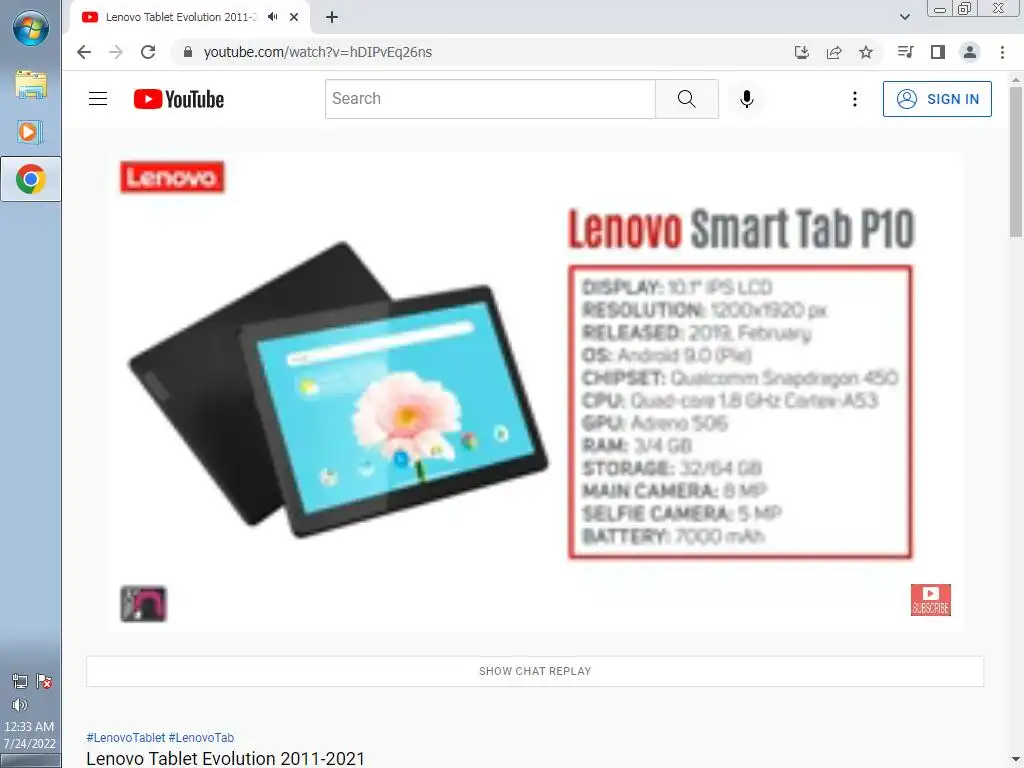Screen dimensions: 1024x768
Task: Click the video player showing Smart Tab P10
Action: coord(536,392)
